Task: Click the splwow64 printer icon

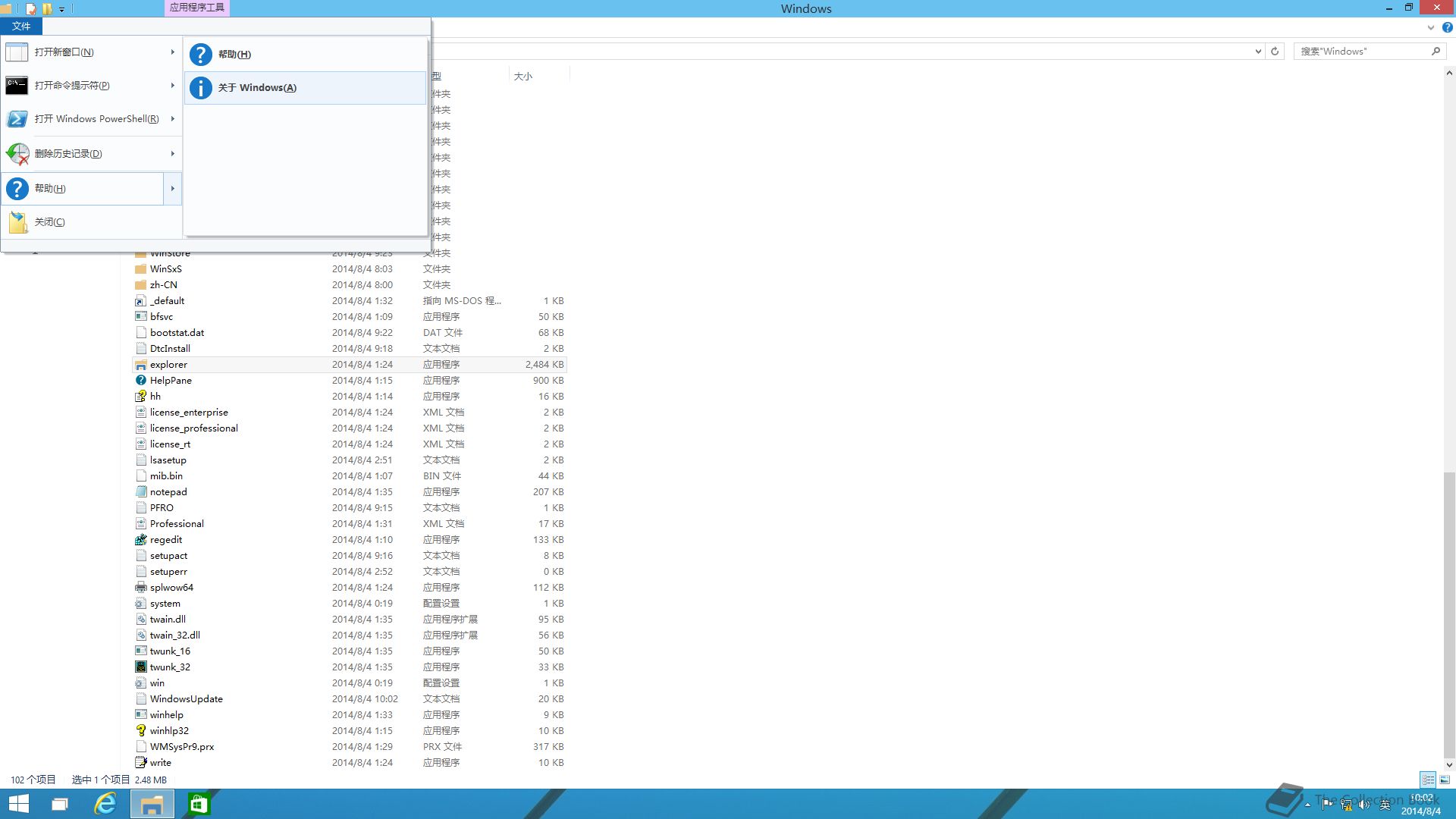Action: click(140, 588)
